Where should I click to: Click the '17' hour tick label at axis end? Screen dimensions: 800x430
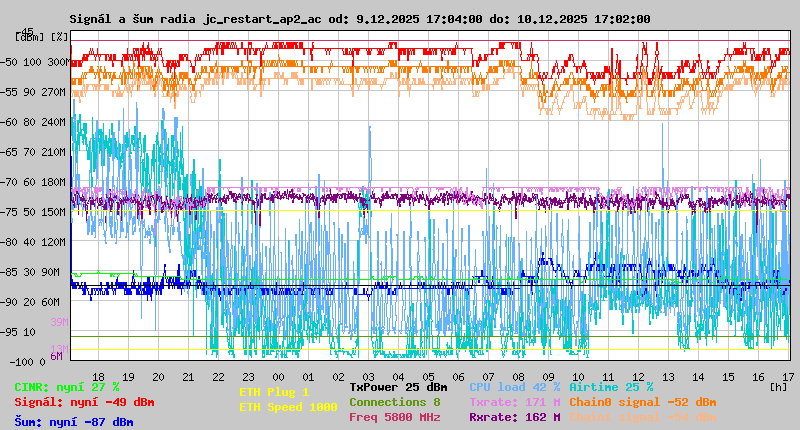[x=788, y=377]
